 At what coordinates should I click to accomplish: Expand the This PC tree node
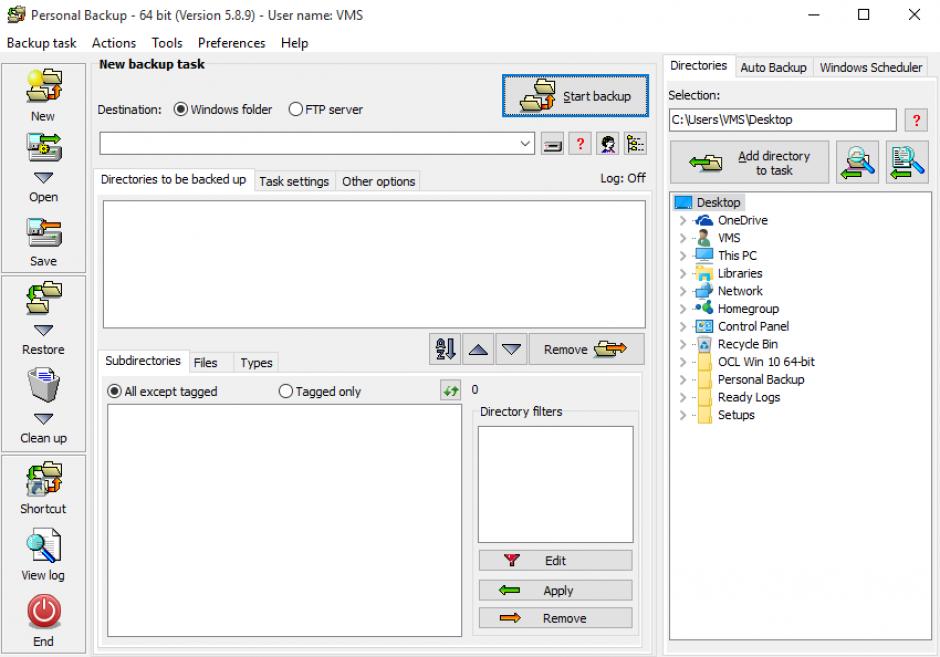682,256
